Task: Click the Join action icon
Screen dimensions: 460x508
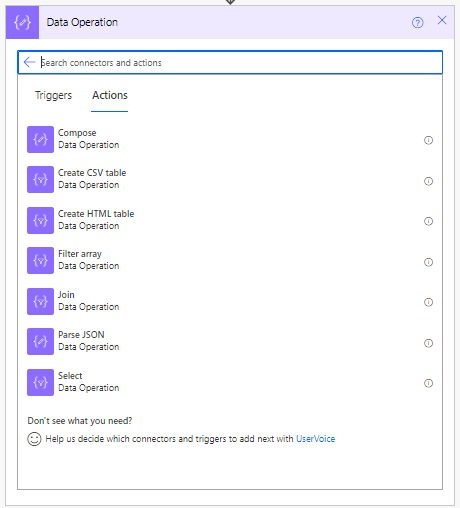Action: tap(40, 301)
